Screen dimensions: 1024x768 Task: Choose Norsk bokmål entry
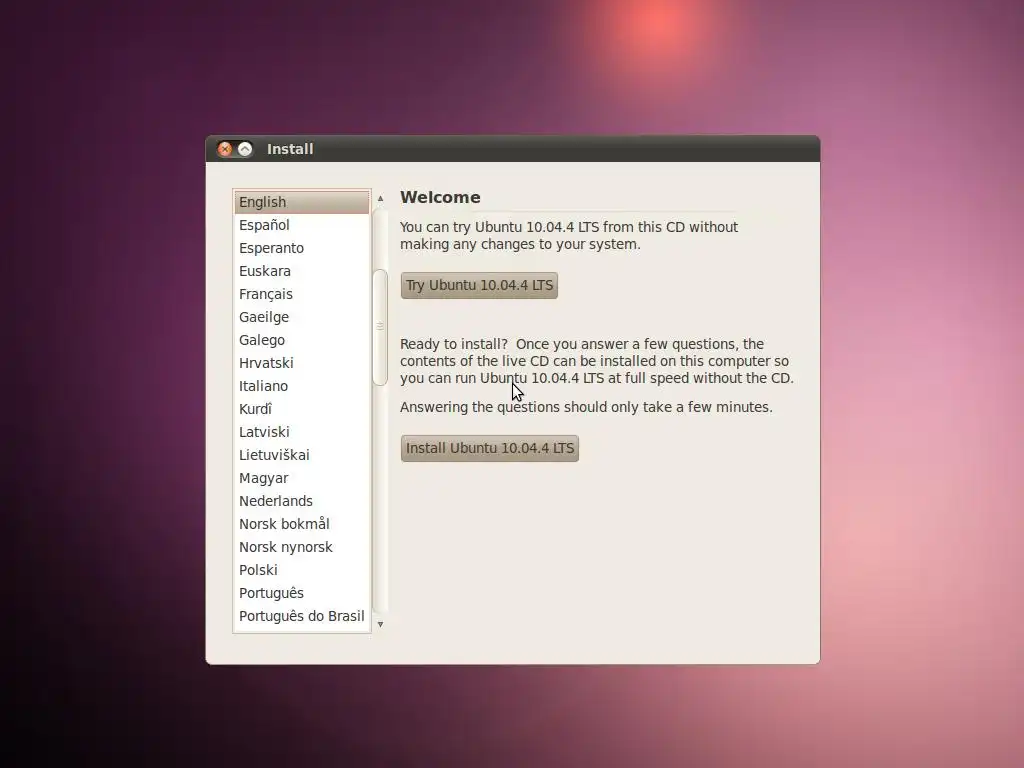pos(302,524)
